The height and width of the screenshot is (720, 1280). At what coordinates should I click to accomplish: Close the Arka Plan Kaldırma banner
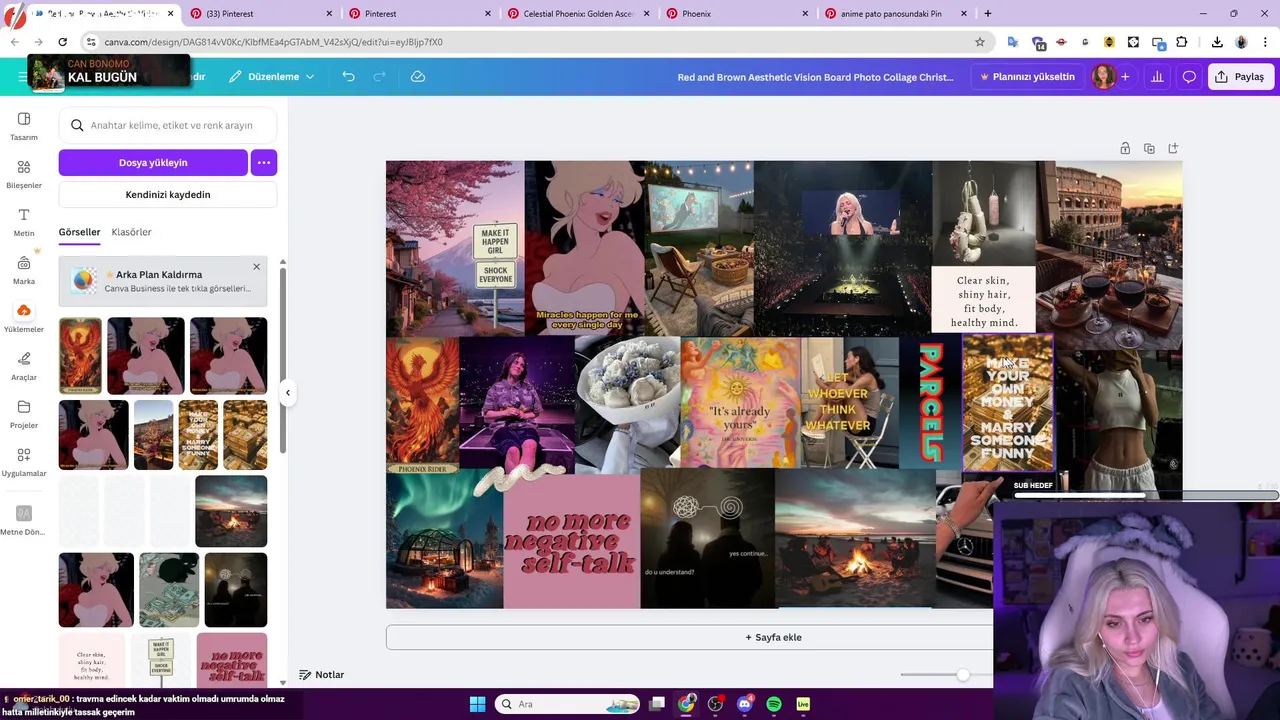pyautogui.click(x=256, y=267)
